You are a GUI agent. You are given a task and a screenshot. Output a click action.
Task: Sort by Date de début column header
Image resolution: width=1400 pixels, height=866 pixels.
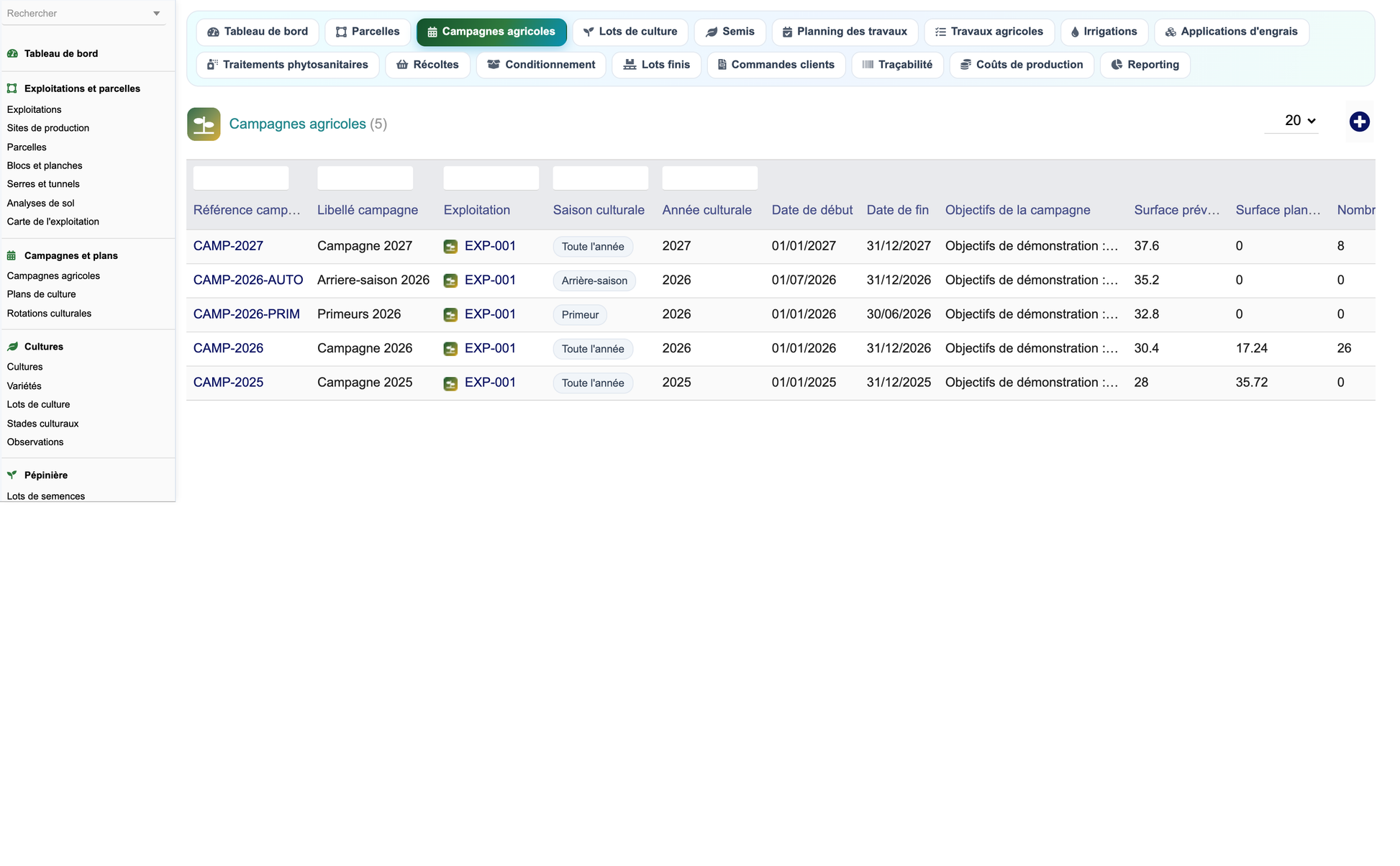pos(812,210)
